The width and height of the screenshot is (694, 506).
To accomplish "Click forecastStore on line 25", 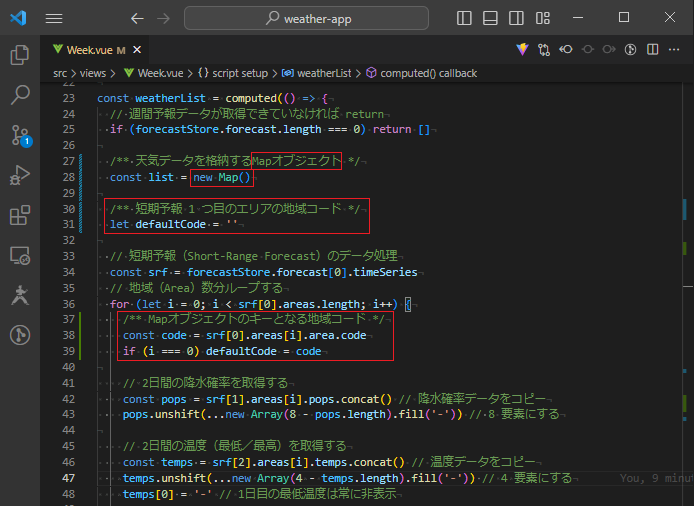I will click(x=177, y=129).
